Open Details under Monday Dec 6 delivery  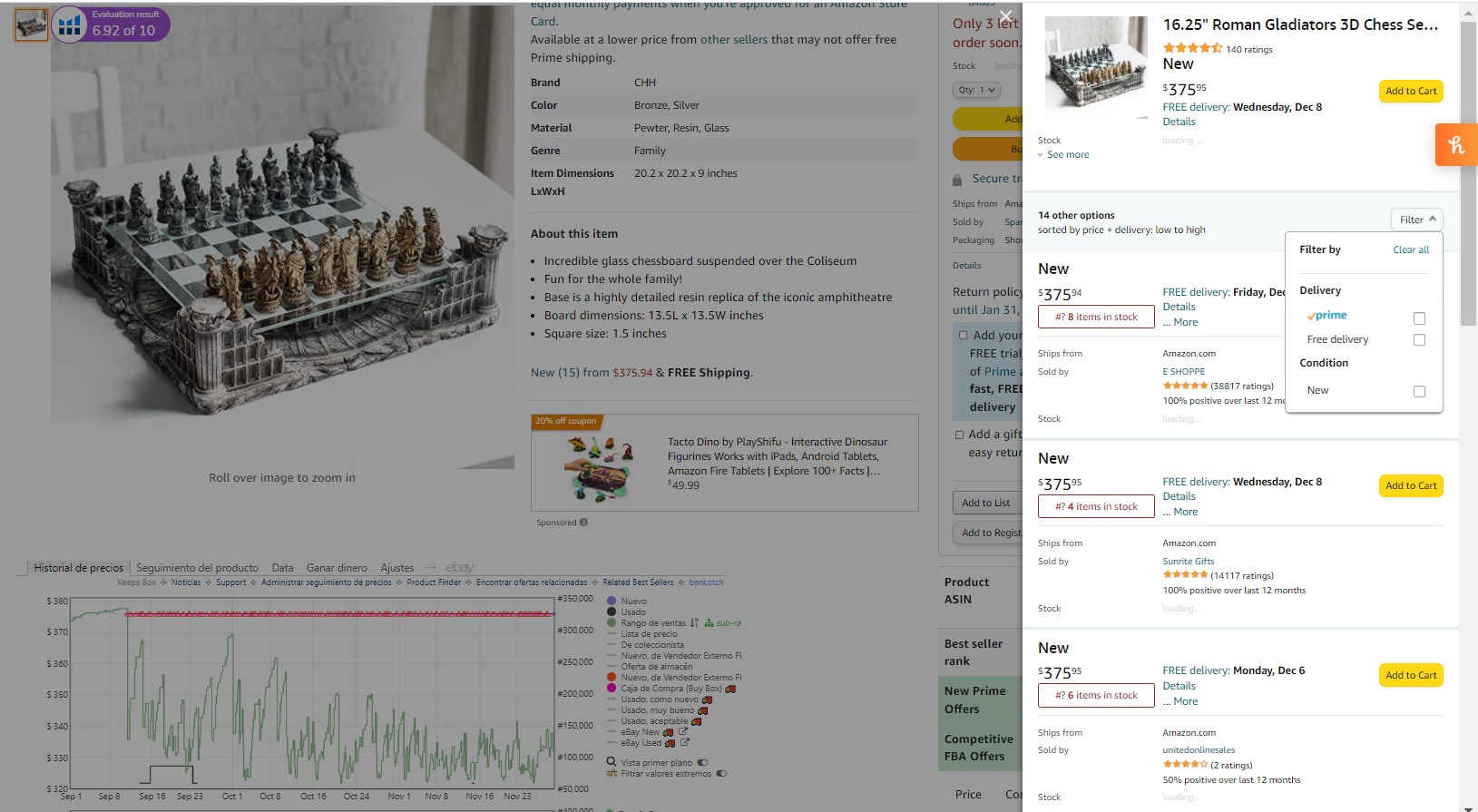pyautogui.click(x=1179, y=686)
